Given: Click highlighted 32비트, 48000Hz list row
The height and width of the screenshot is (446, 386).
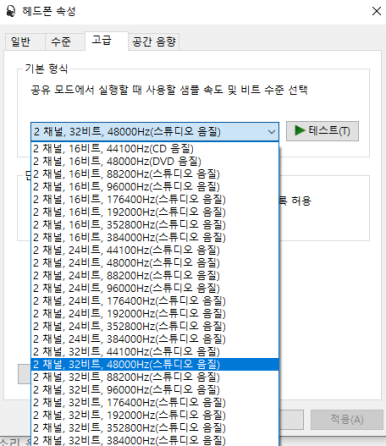Looking at the screenshot, I should [x=155, y=364].
